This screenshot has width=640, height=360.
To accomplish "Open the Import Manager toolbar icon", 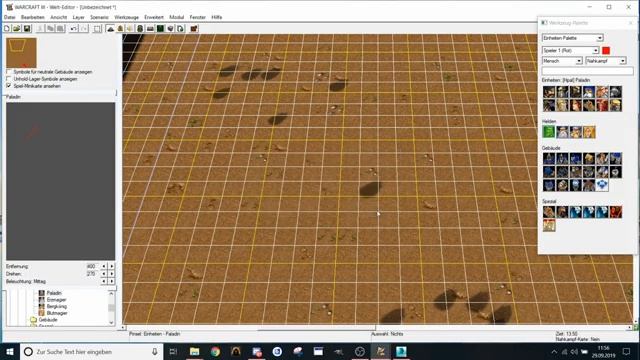I will (180, 29).
